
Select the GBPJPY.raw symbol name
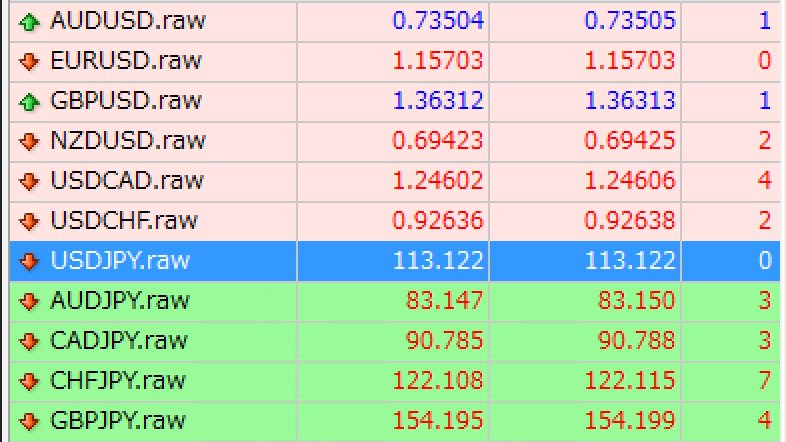coord(118,420)
